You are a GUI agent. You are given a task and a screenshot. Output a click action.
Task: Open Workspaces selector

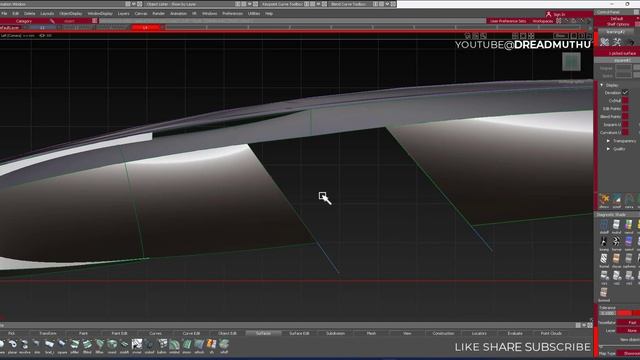tap(542, 21)
